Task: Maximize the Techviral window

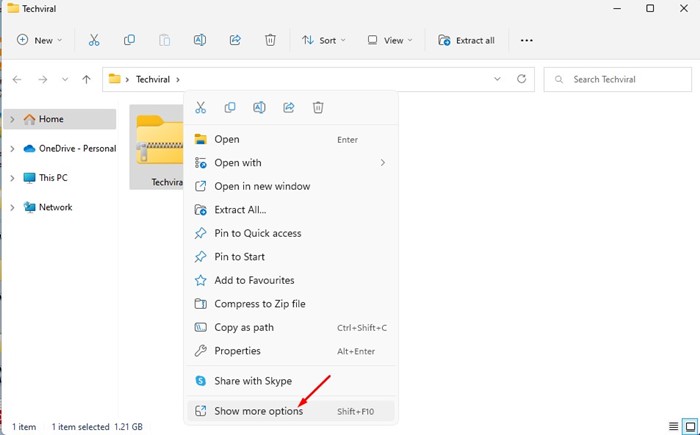Action: (x=650, y=8)
